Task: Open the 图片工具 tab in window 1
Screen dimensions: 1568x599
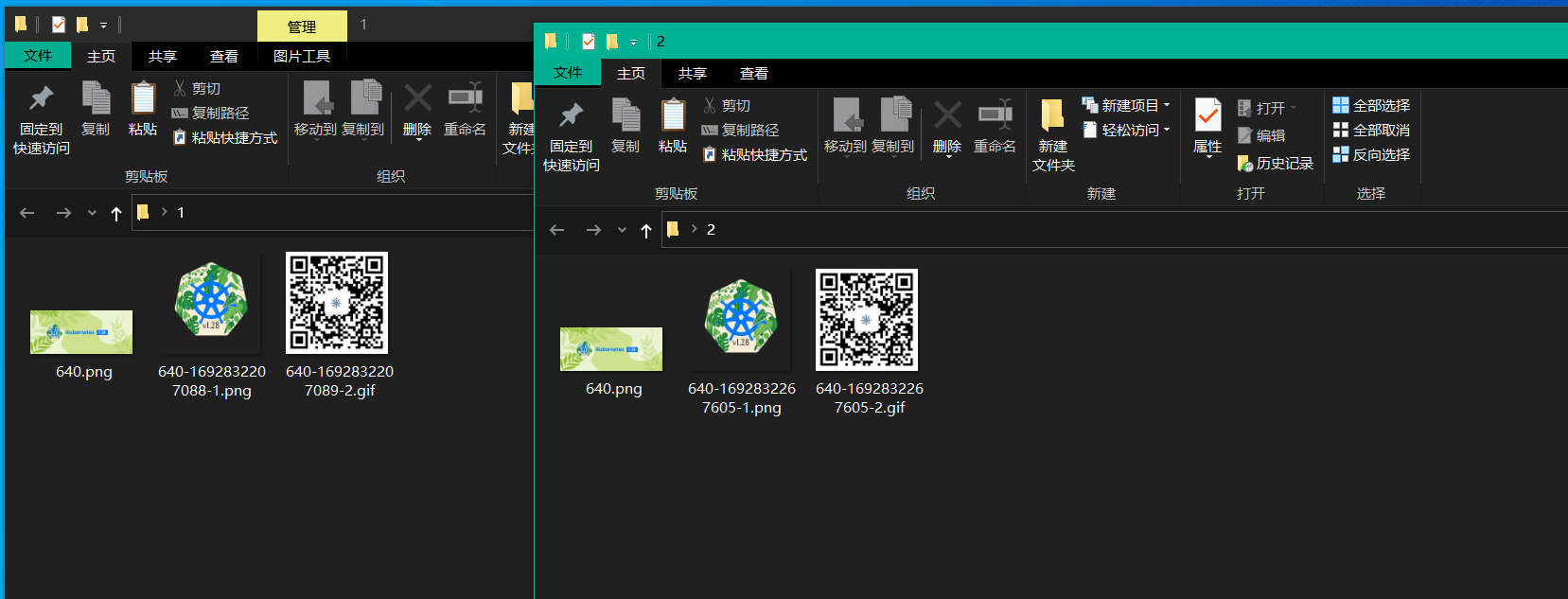Action: [x=302, y=57]
